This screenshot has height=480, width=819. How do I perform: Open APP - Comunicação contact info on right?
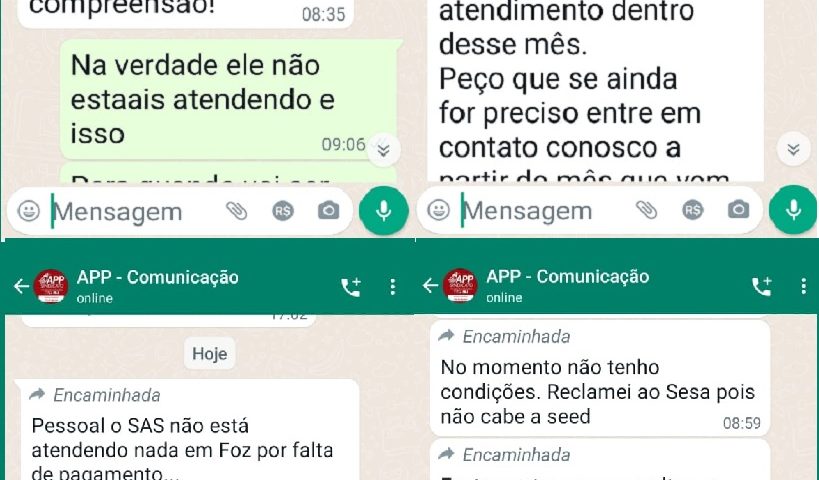pos(568,285)
